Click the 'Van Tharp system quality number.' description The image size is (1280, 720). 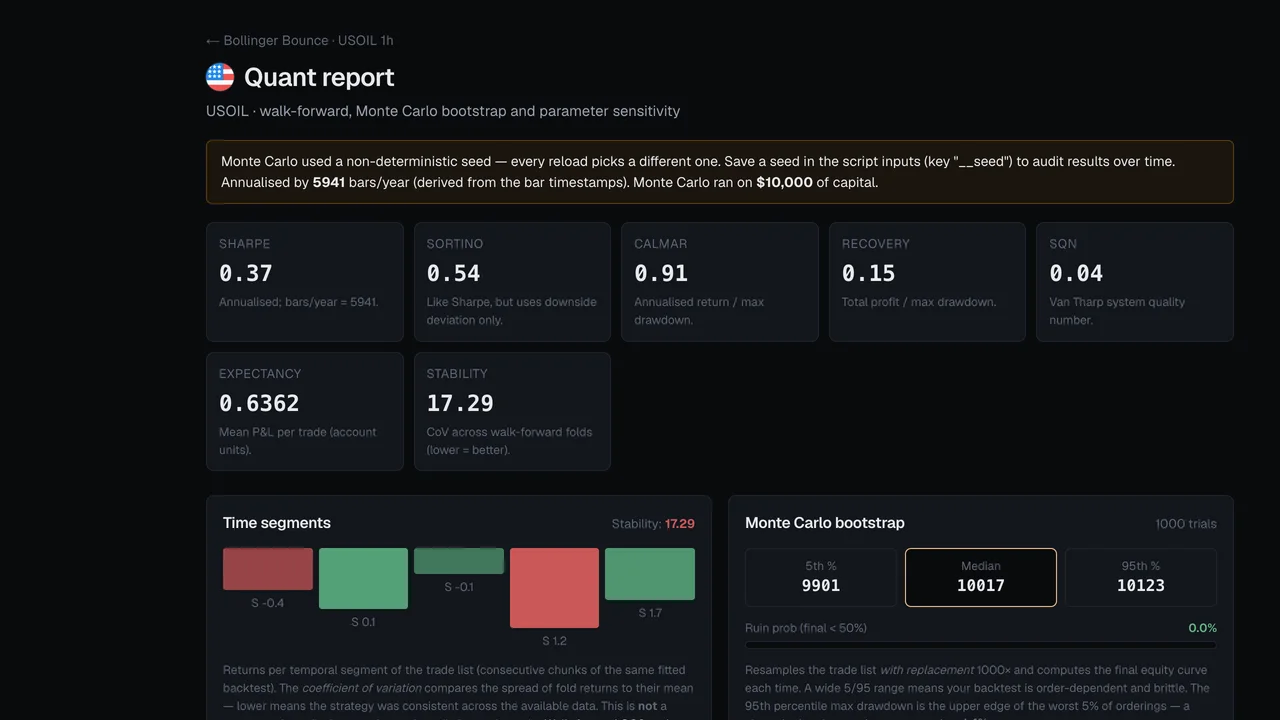(x=1117, y=311)
